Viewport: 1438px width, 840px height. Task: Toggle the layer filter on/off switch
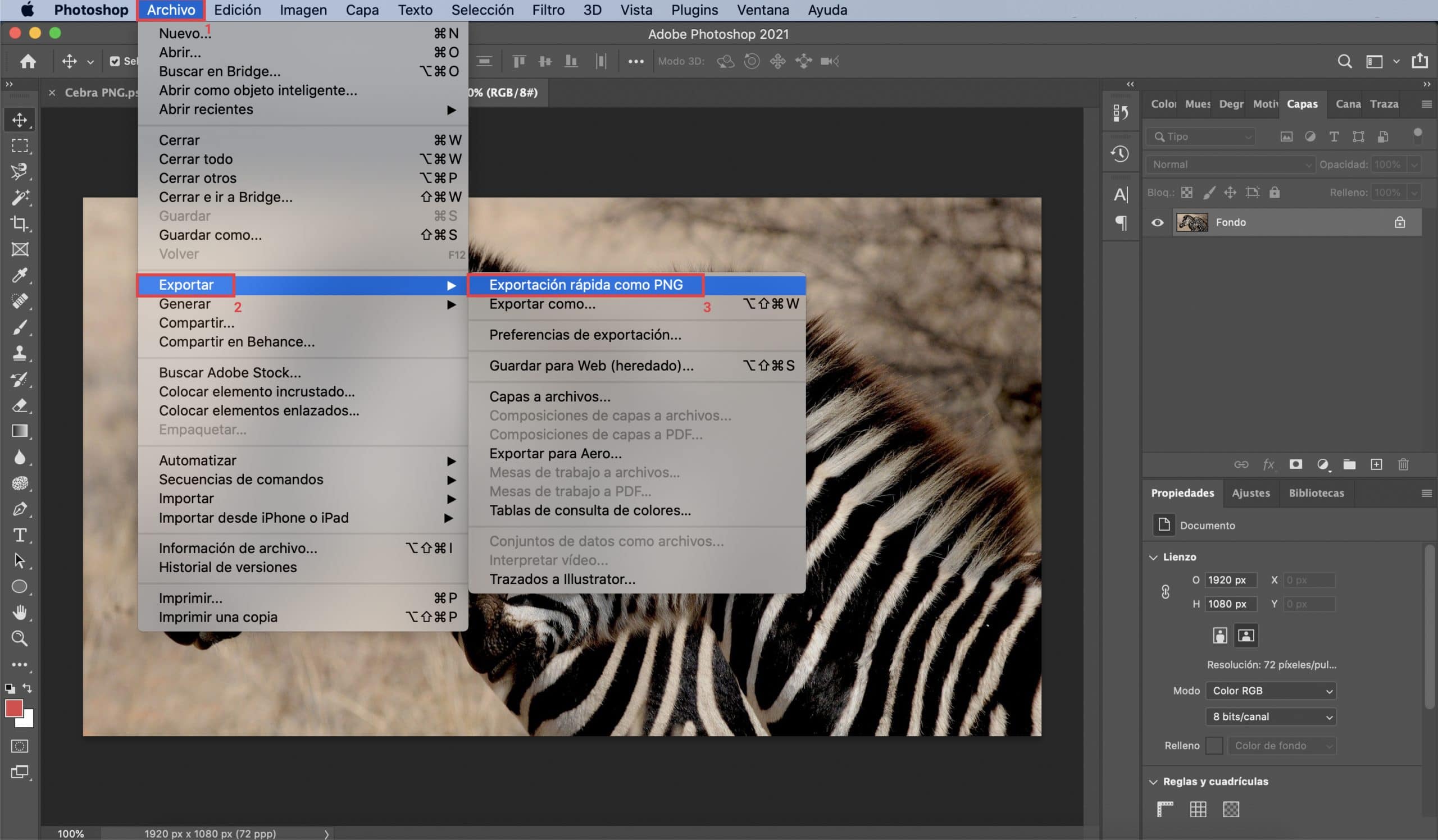pos(1417,135)
